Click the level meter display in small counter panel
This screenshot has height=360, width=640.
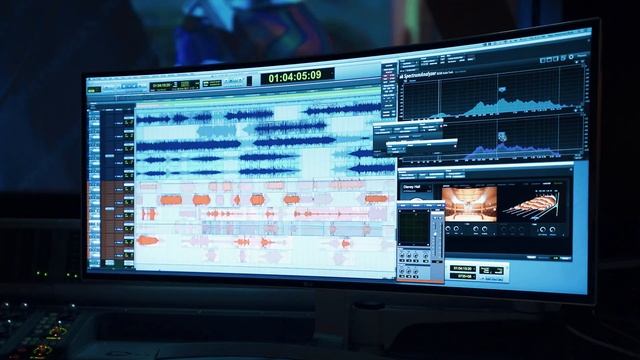(491, 271)
